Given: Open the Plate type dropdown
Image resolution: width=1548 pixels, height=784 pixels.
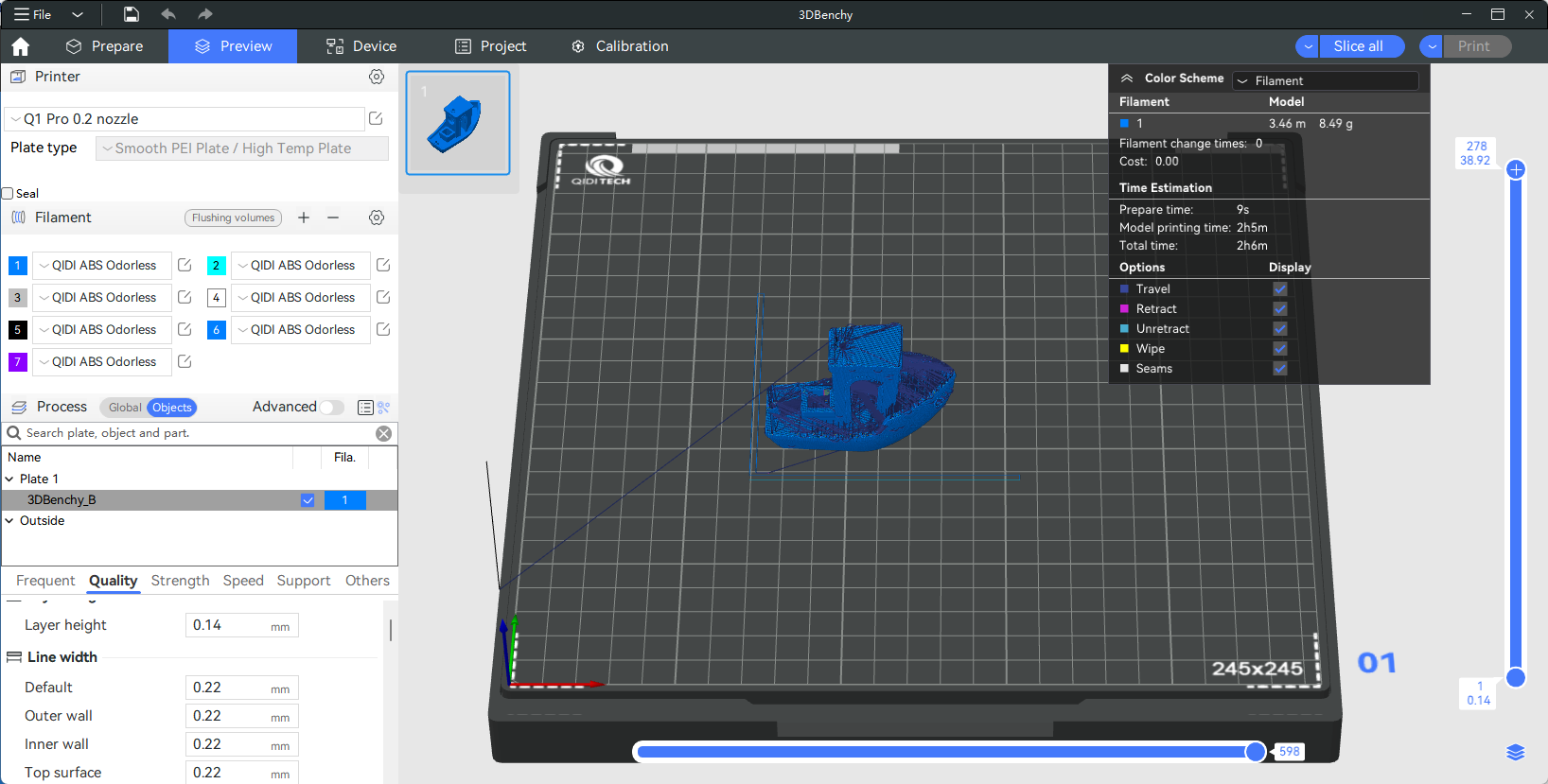Looking at the screenshot, I should tap(242, 148).
